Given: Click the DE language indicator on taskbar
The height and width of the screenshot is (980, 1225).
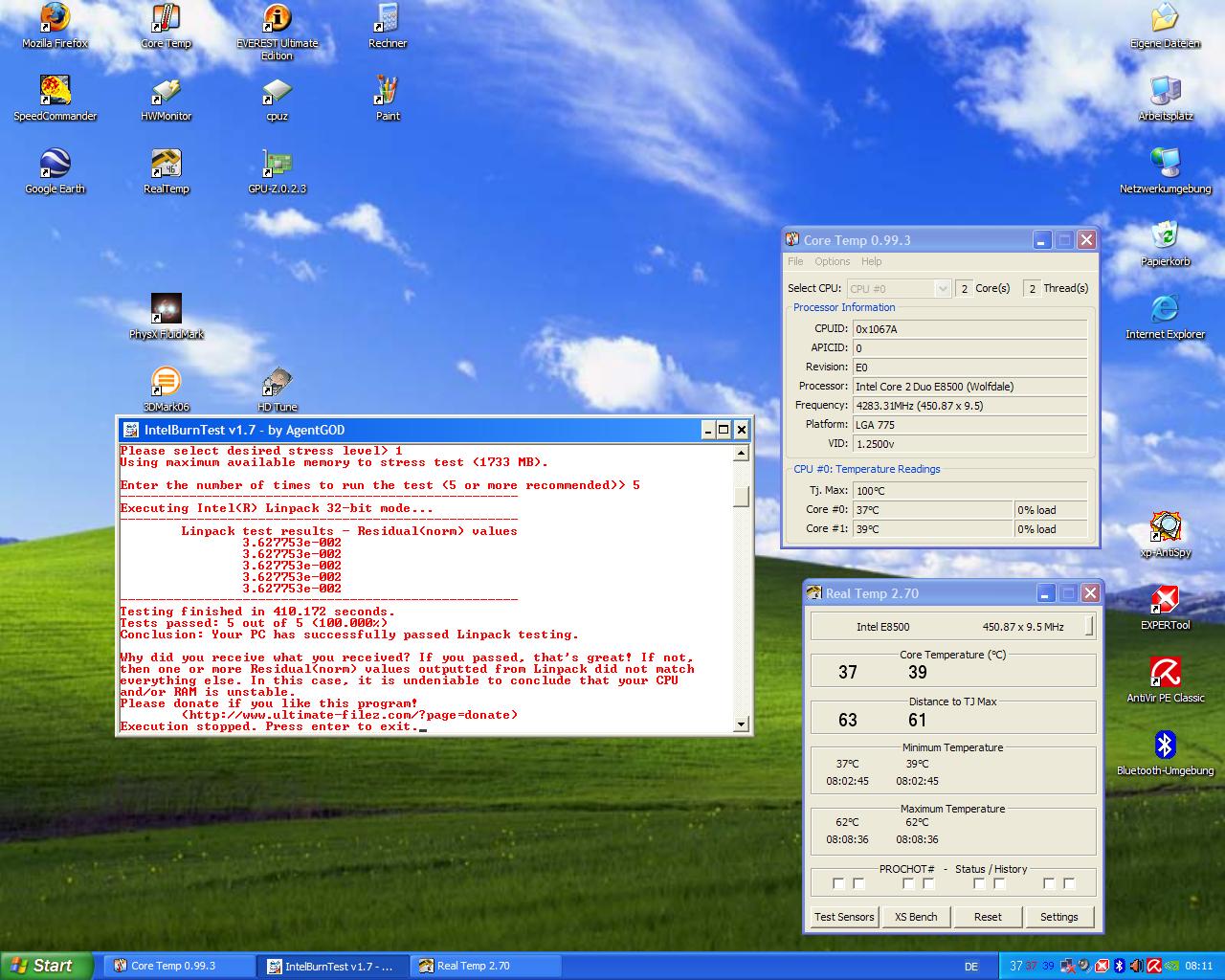Looking at the screenshot, I should [971, 967].
